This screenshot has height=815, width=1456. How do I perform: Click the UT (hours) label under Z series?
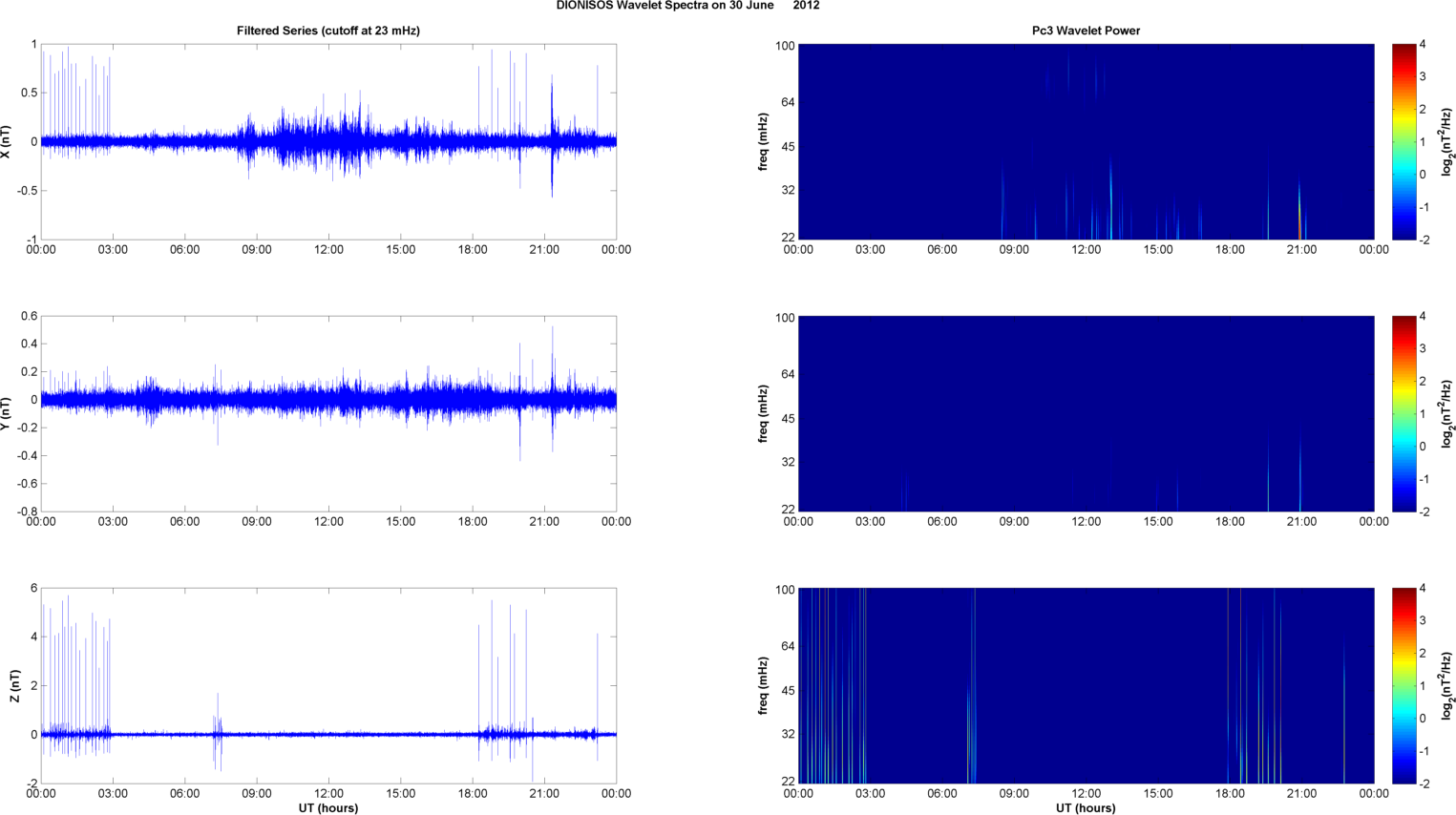tap(328, 807)
